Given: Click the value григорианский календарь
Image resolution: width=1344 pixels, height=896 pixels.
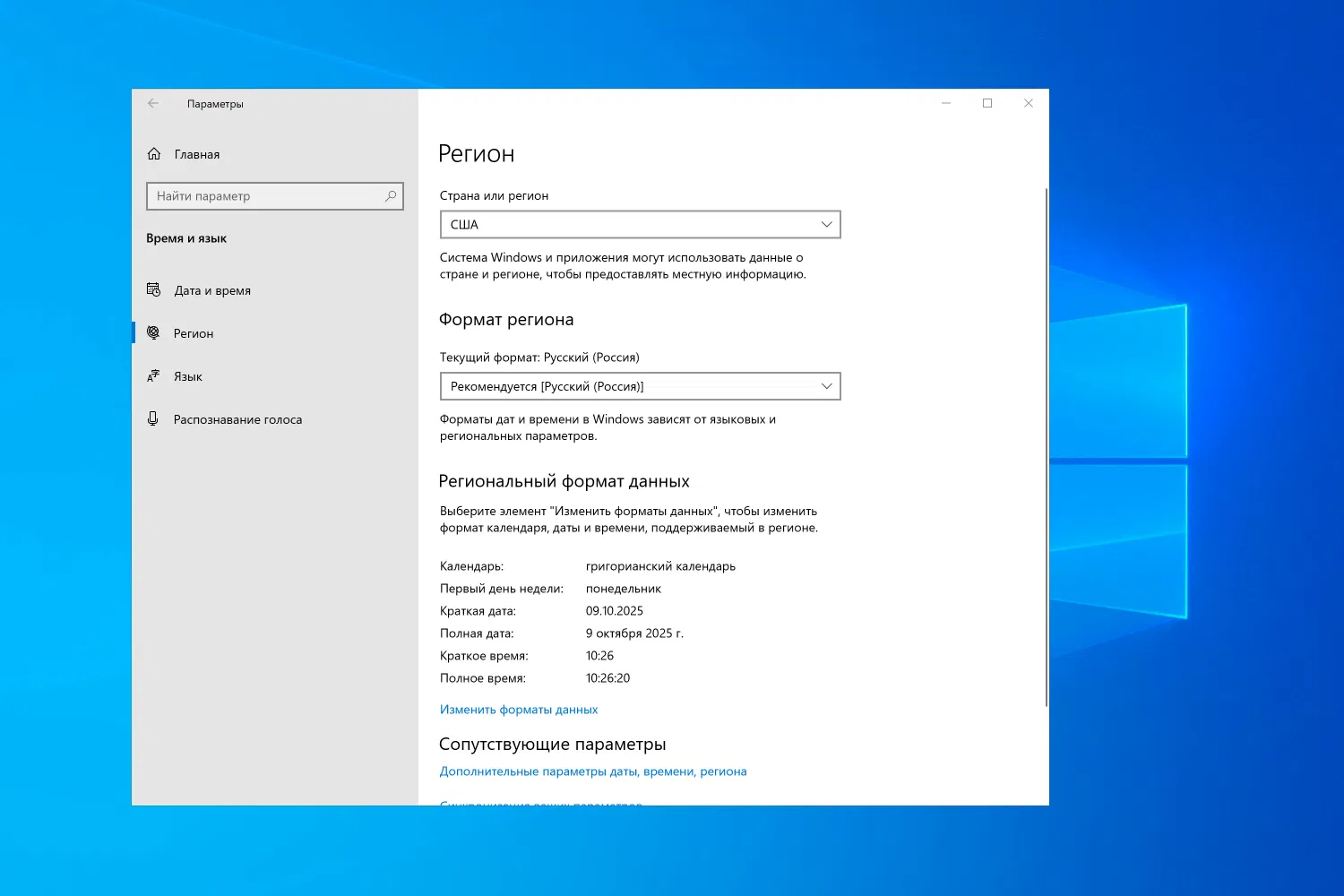Looking at the screenshot, I should coord(660,566).
